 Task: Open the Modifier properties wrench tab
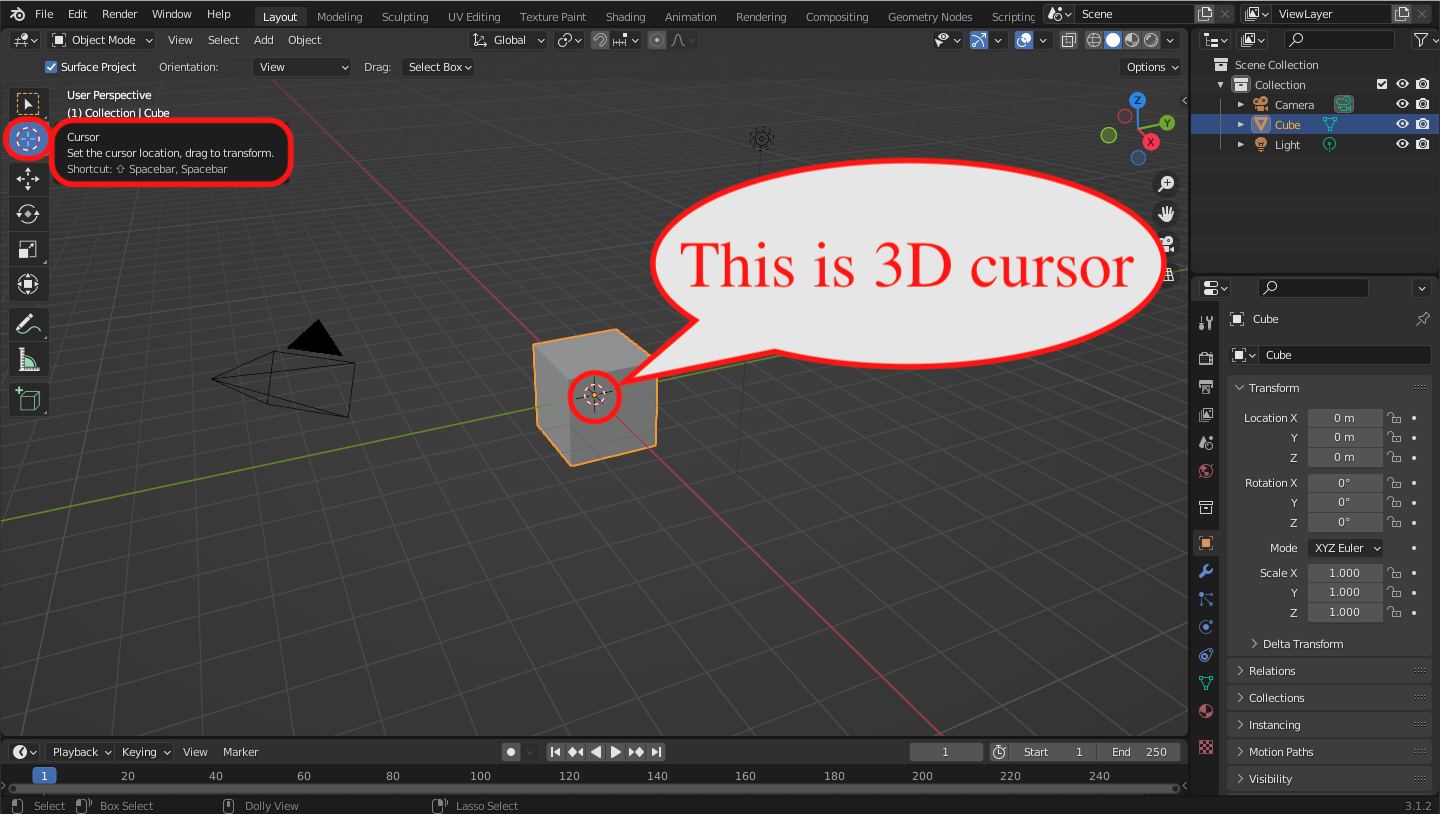[x=1206, y=571]
